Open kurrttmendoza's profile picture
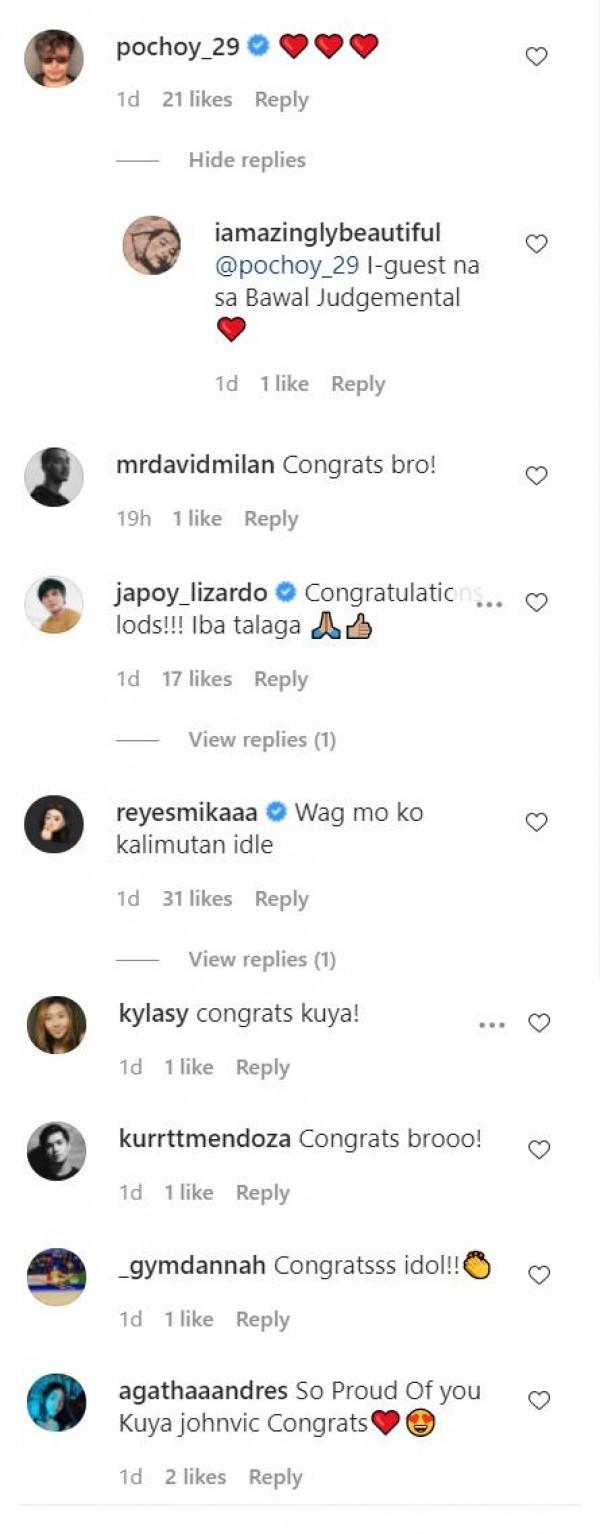The width and height of the screenshot is (600, 1534). click(x=55, y=1151)
